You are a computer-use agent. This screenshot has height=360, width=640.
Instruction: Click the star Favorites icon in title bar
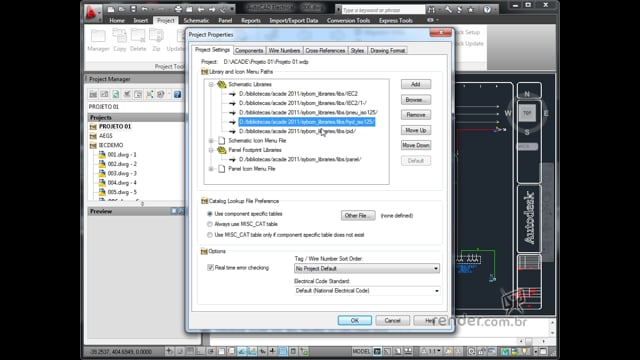click(x=471, y=9)
